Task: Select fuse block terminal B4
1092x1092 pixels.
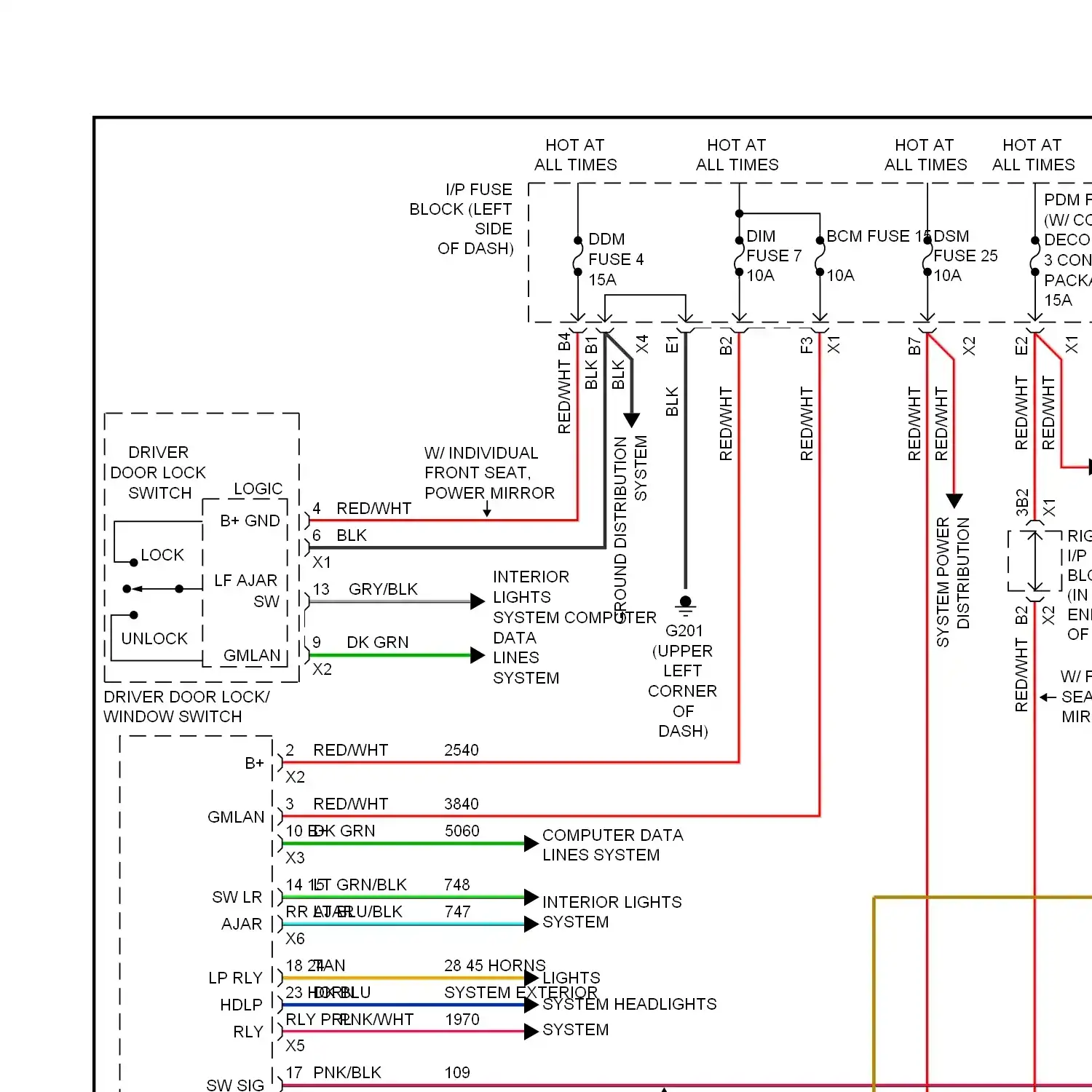Action: click(x=564, y=342)
